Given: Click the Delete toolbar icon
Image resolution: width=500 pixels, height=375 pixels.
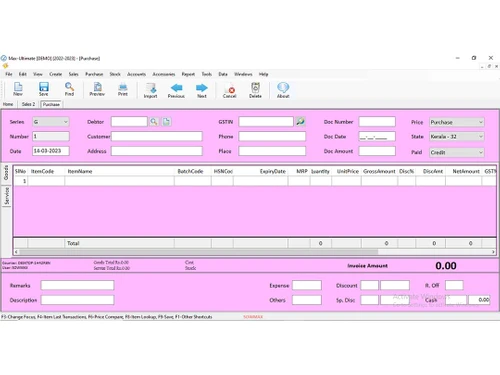Looking at the screenshot, I should tap(255, 90).
